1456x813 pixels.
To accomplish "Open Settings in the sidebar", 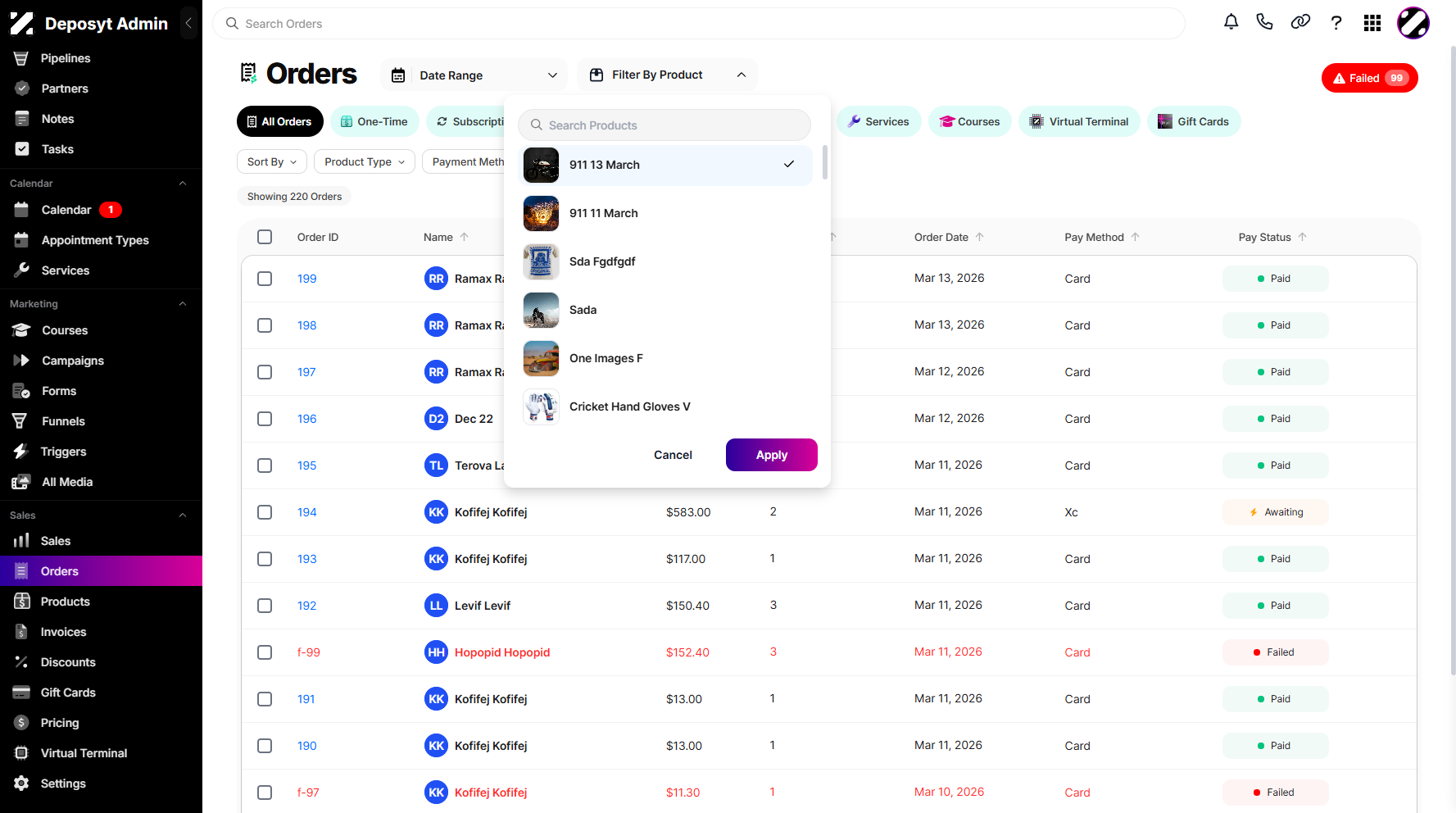I will 63,783.
